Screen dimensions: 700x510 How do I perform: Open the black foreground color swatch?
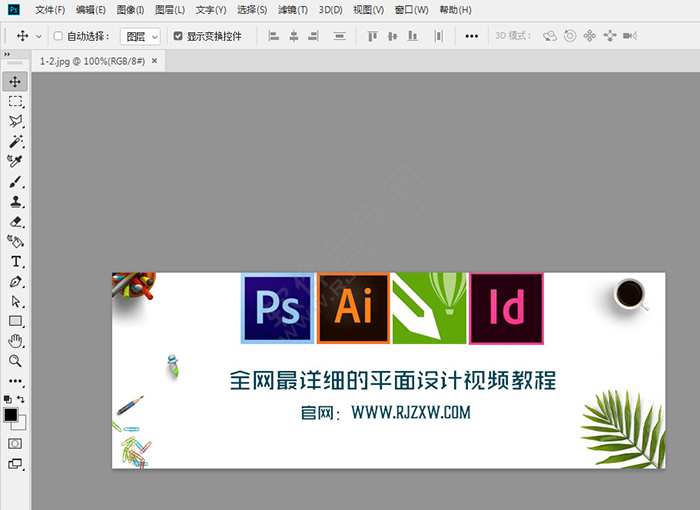click(x=11, y=415)
